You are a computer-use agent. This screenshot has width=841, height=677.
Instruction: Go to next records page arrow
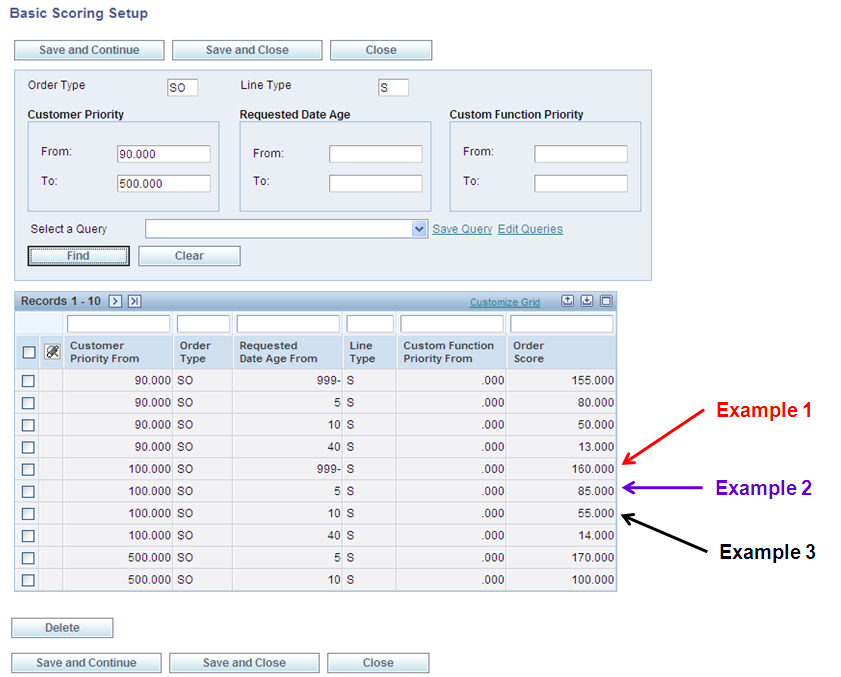115,301
